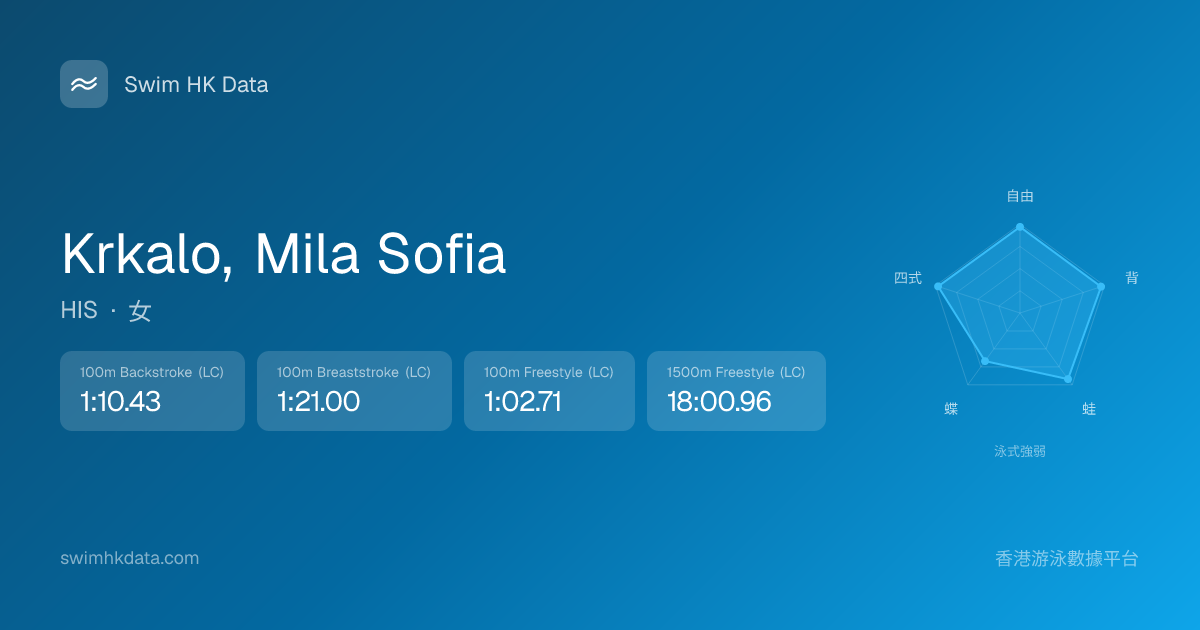Click the 蝶 butterfly radar axis label
This screenshot has height=630, width=1200.
pos(951,409)
